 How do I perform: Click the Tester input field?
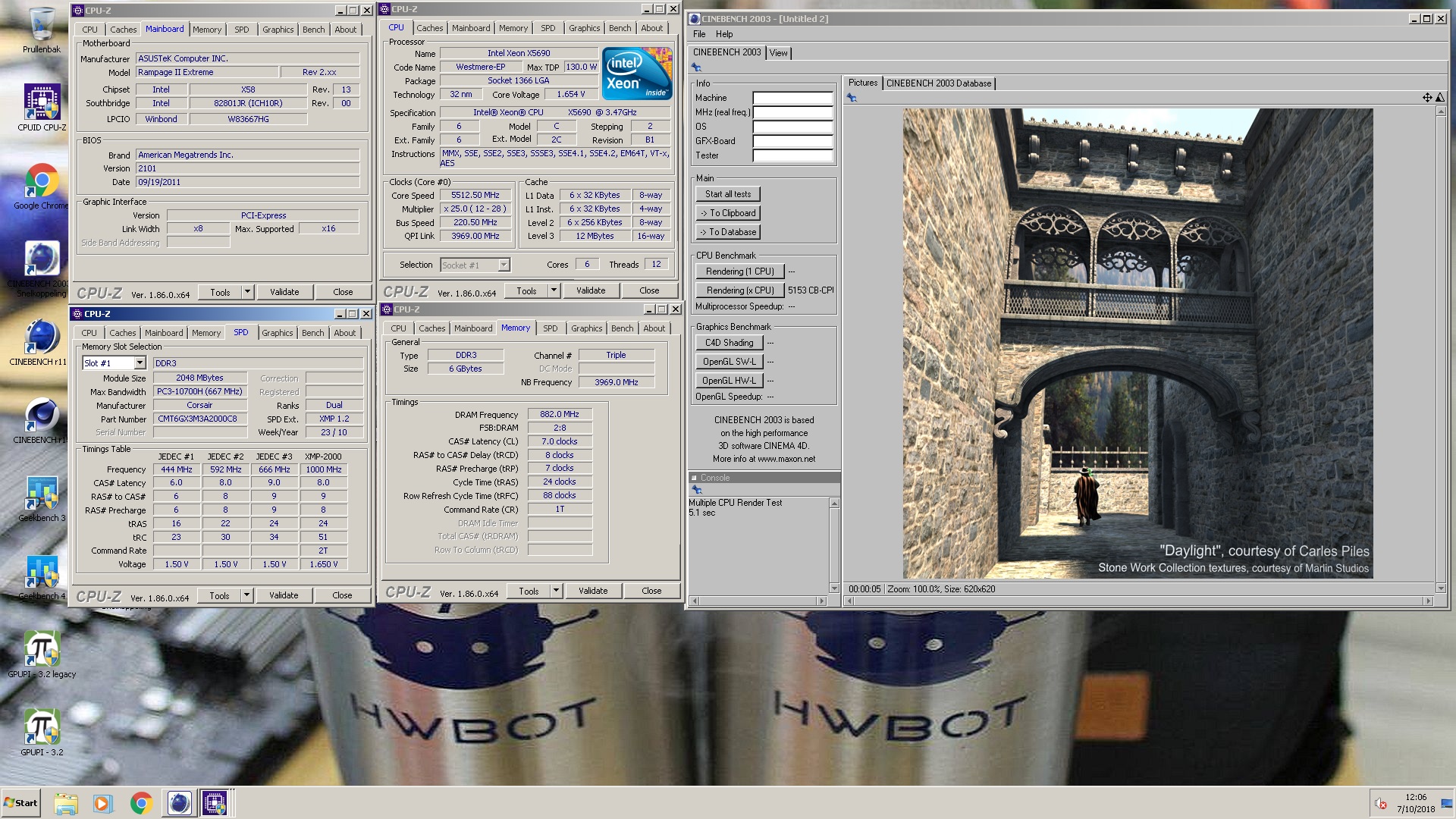(792, 155)
